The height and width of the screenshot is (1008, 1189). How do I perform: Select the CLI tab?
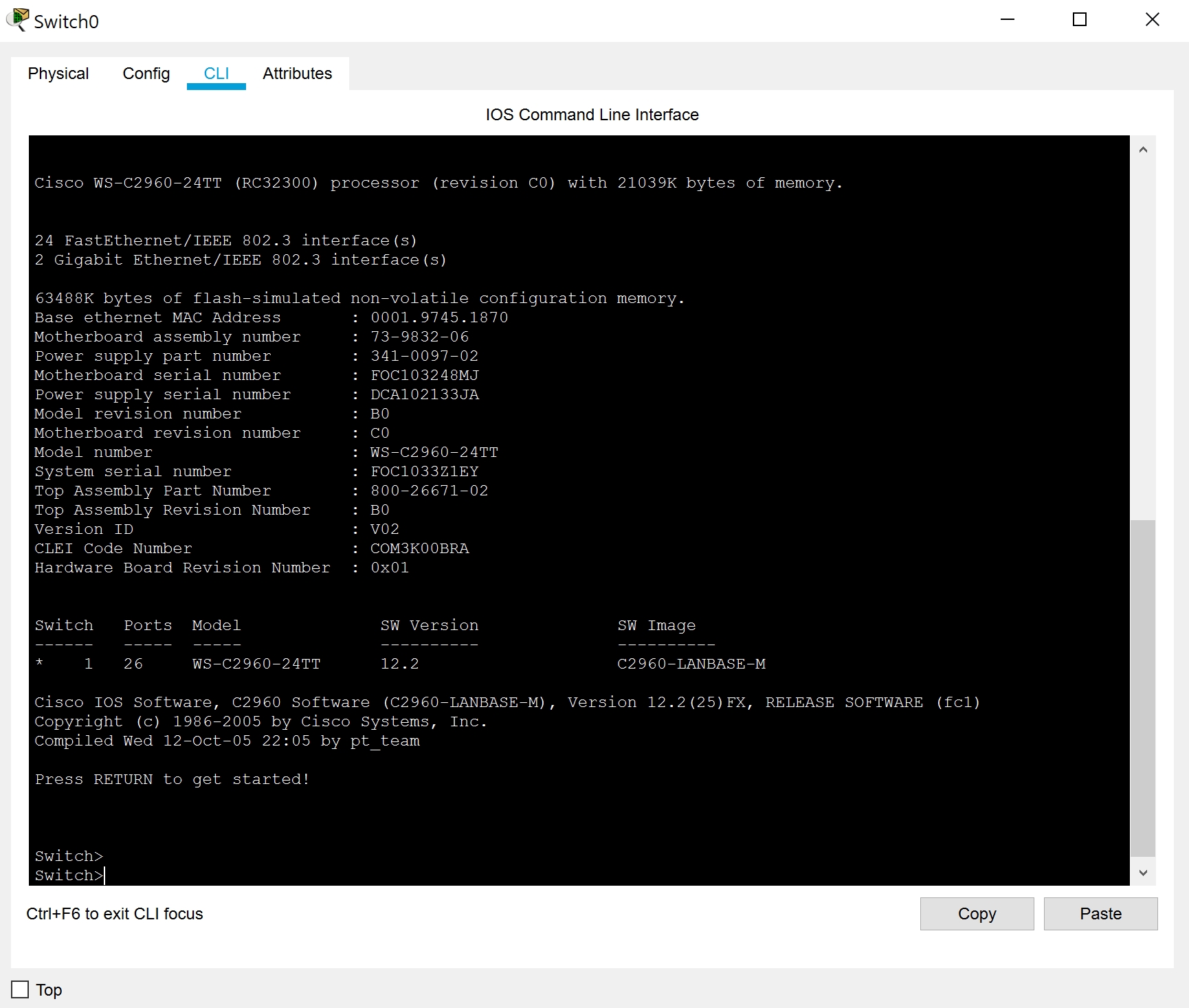click(216, 74)
